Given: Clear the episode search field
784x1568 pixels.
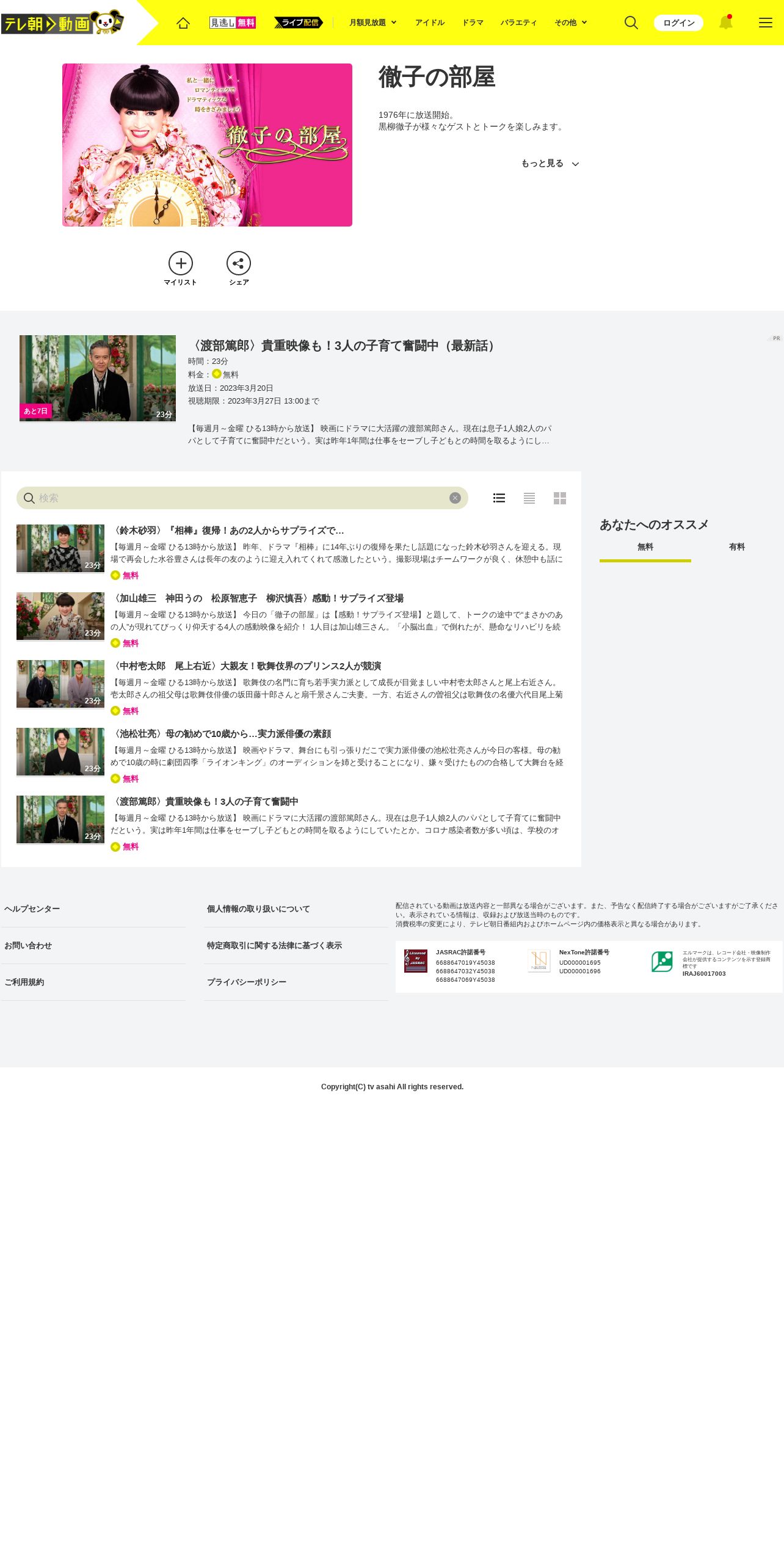Looking at the screenshot, I should click(455, 498).
